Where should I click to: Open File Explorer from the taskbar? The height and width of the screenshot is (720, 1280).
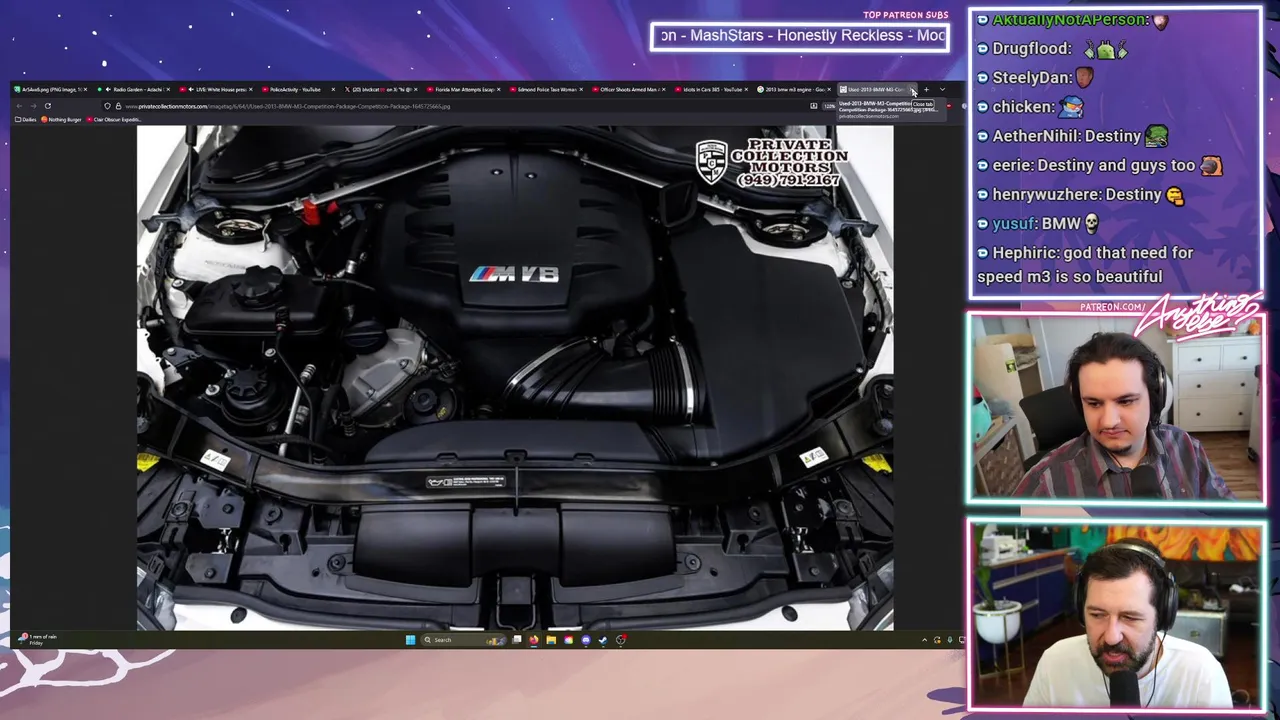click(x=551, y=640)
